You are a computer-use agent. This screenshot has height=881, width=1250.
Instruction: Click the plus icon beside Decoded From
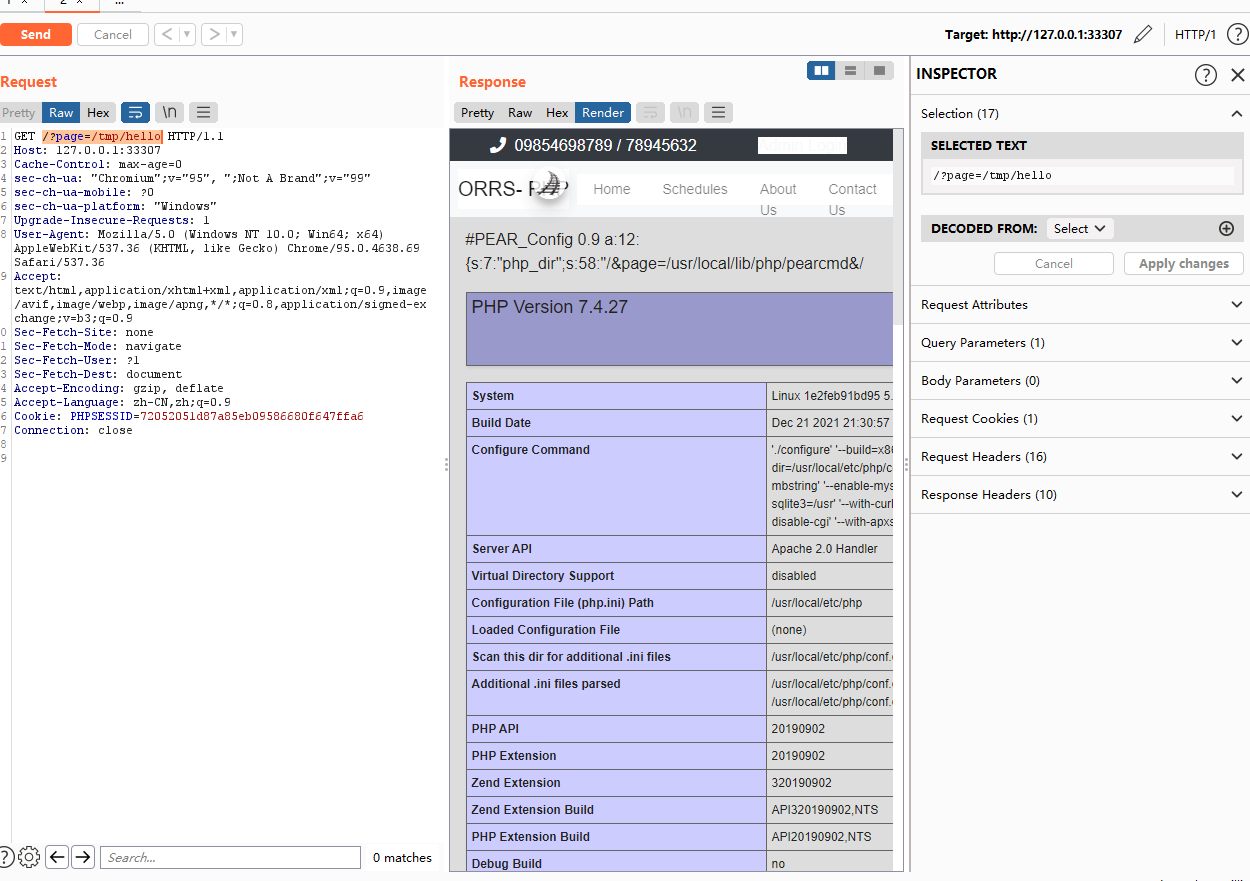(x=1227, y=229)
